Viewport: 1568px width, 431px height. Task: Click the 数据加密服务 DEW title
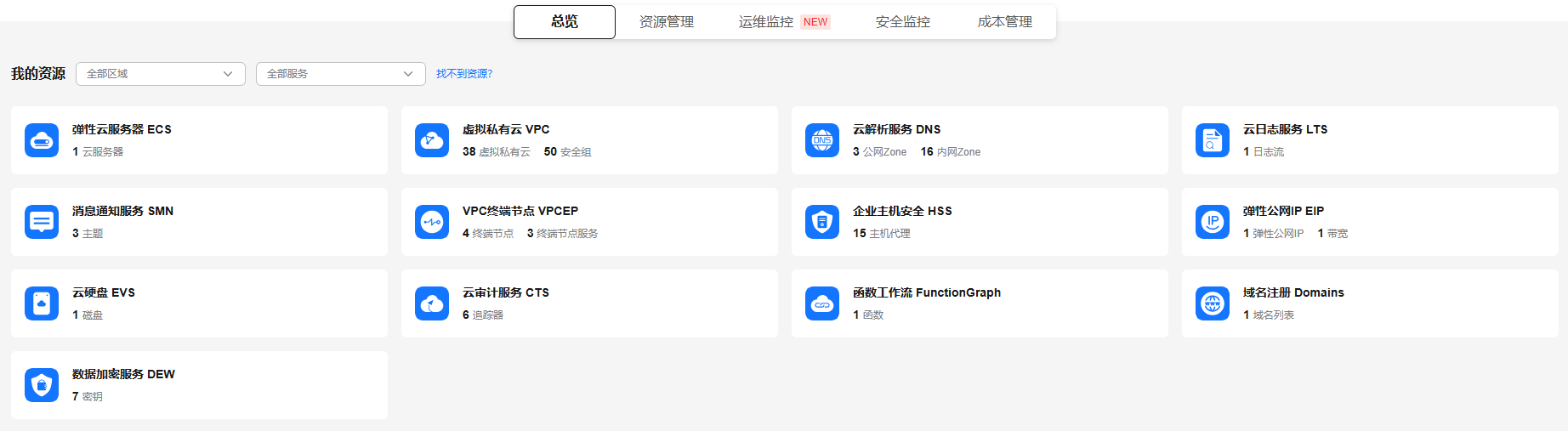[123, 374]
